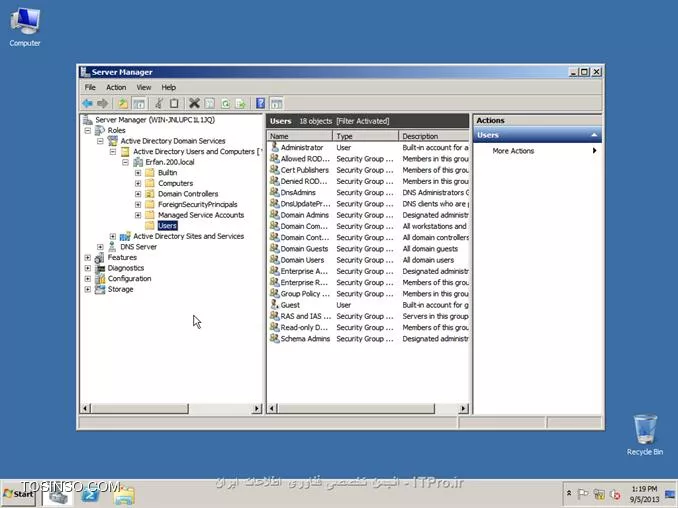Expand the Diagnostics node
Screen dimensions: 678x508
click(88, 268)
